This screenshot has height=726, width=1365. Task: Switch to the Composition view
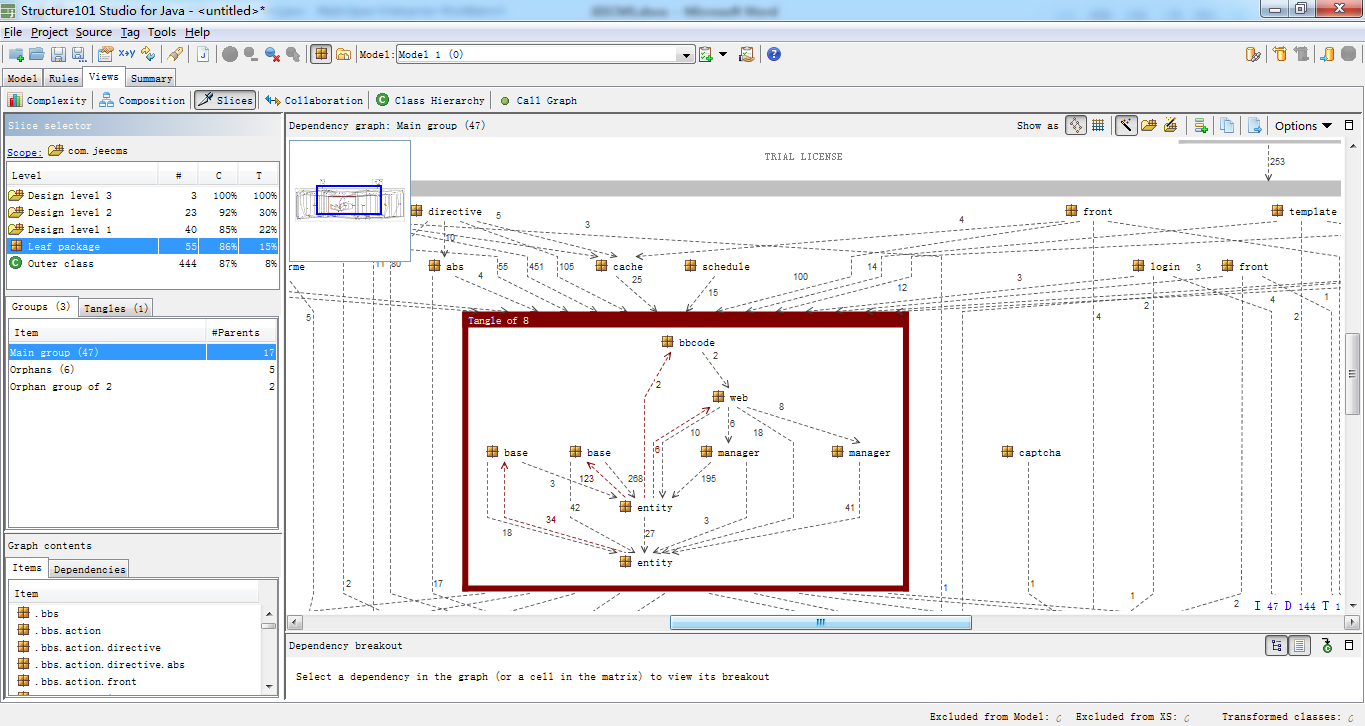tap(142, 100)
